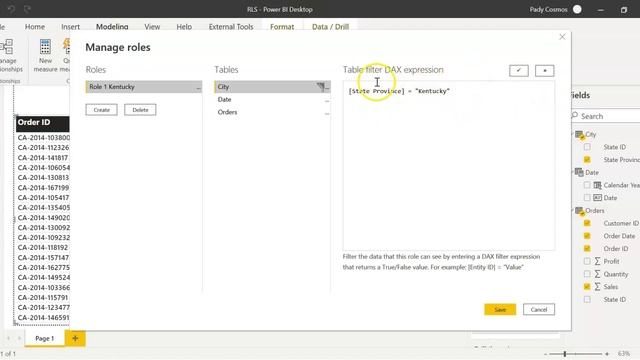Viewport: 640px width, 360px height.
Task: Save the role changes
Action: [x=500, y=309]
